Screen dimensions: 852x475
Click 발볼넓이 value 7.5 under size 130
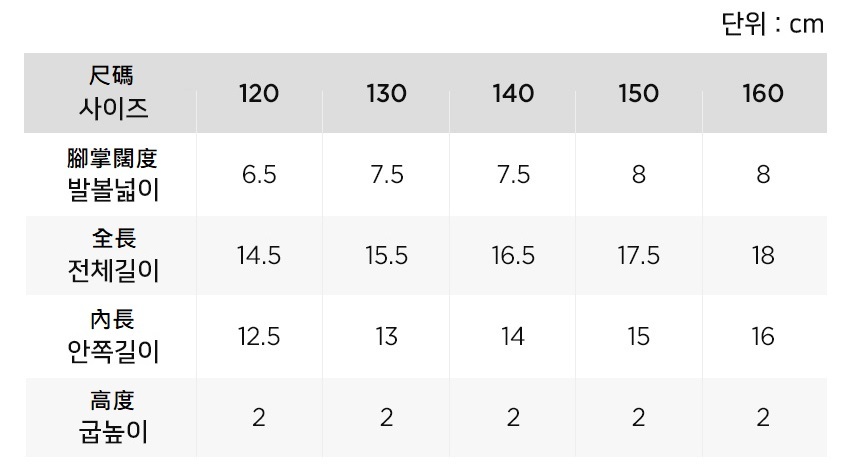[386, 174]
